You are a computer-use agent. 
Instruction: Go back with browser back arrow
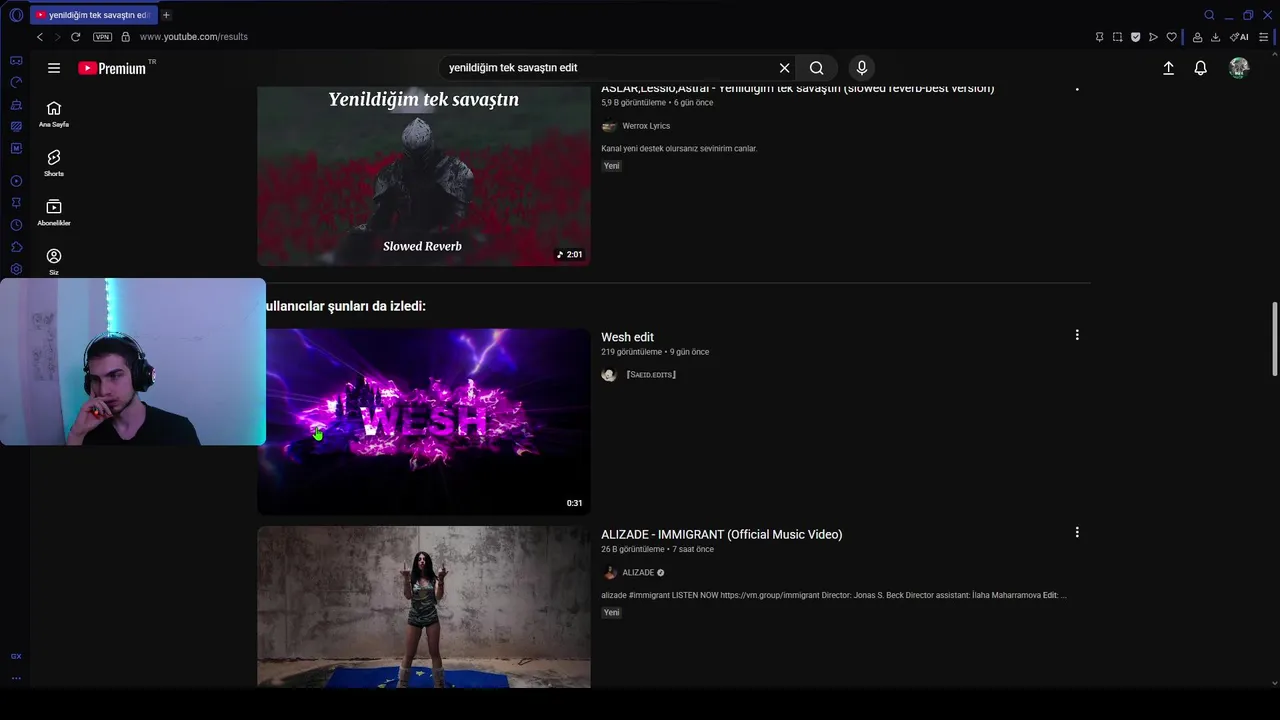[40, 37]
